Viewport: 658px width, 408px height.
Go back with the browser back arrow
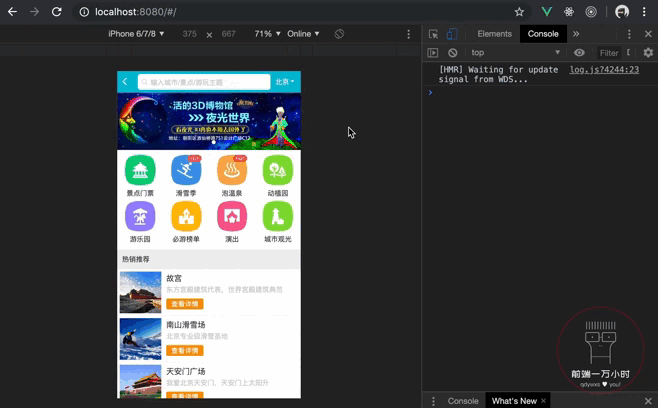(12, 12)
